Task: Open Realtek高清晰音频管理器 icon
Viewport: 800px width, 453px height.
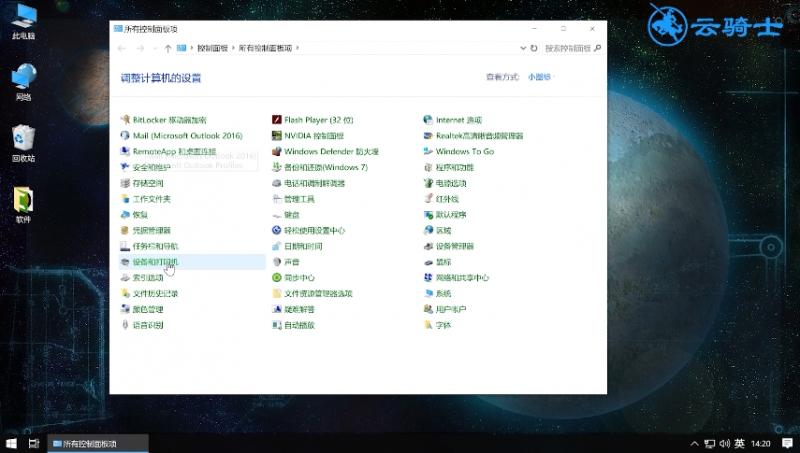Action: (428, 136)
